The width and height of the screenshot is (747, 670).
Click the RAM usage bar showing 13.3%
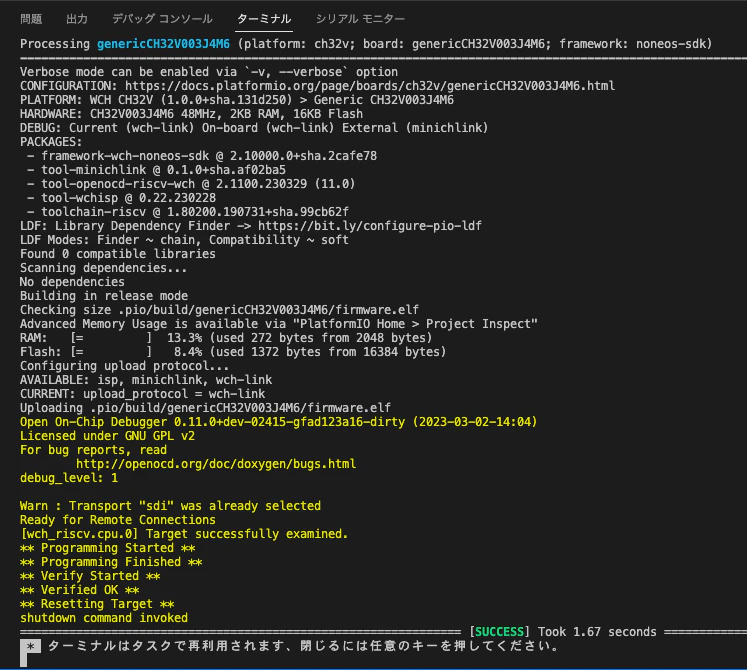click(x=111, y=338)
